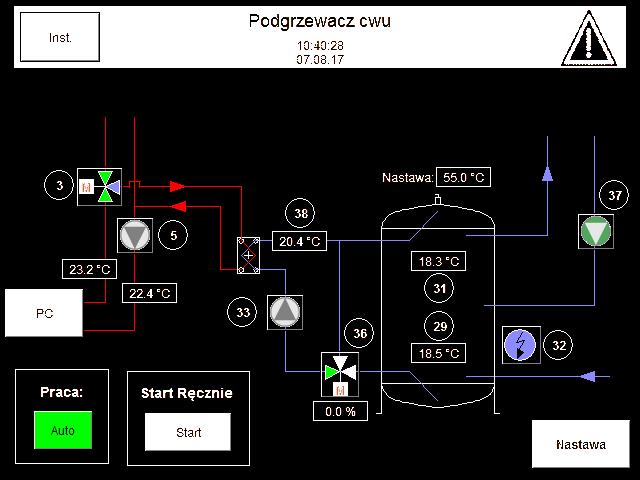Click the circled number 32 label

click(558, 345)
